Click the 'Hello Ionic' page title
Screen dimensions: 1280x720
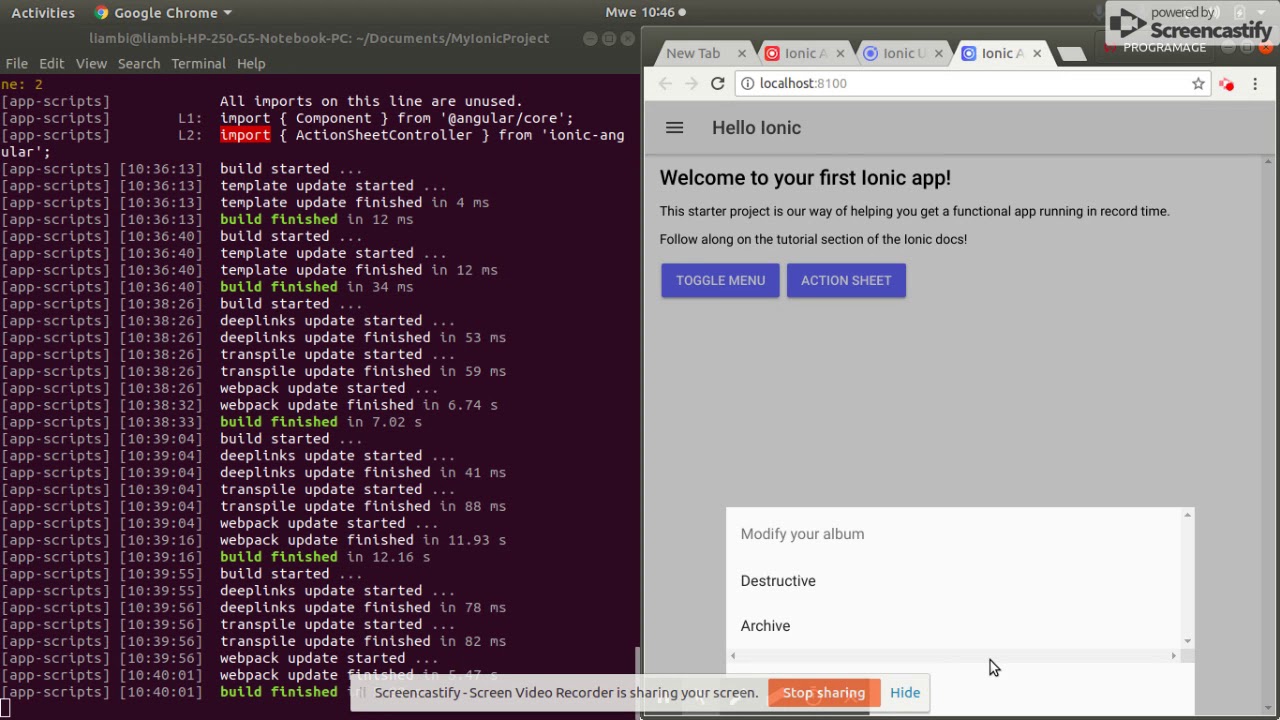click(756, 128)
